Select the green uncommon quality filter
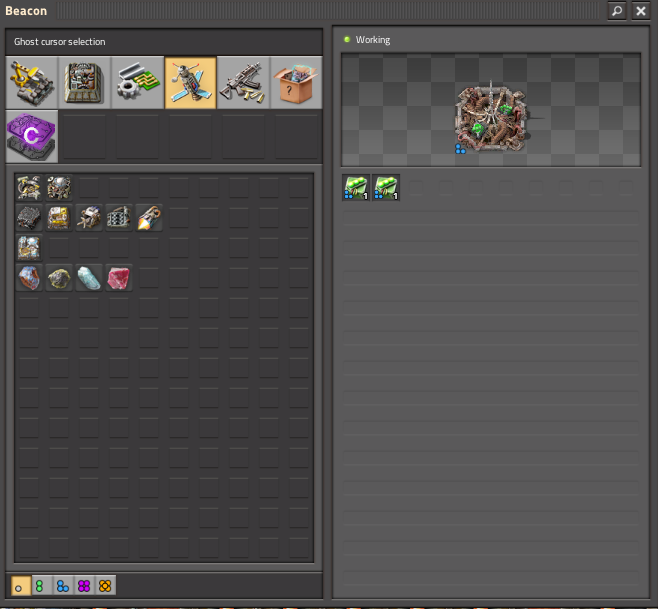This screenshot has height=609, width=658. pos(42,586)
